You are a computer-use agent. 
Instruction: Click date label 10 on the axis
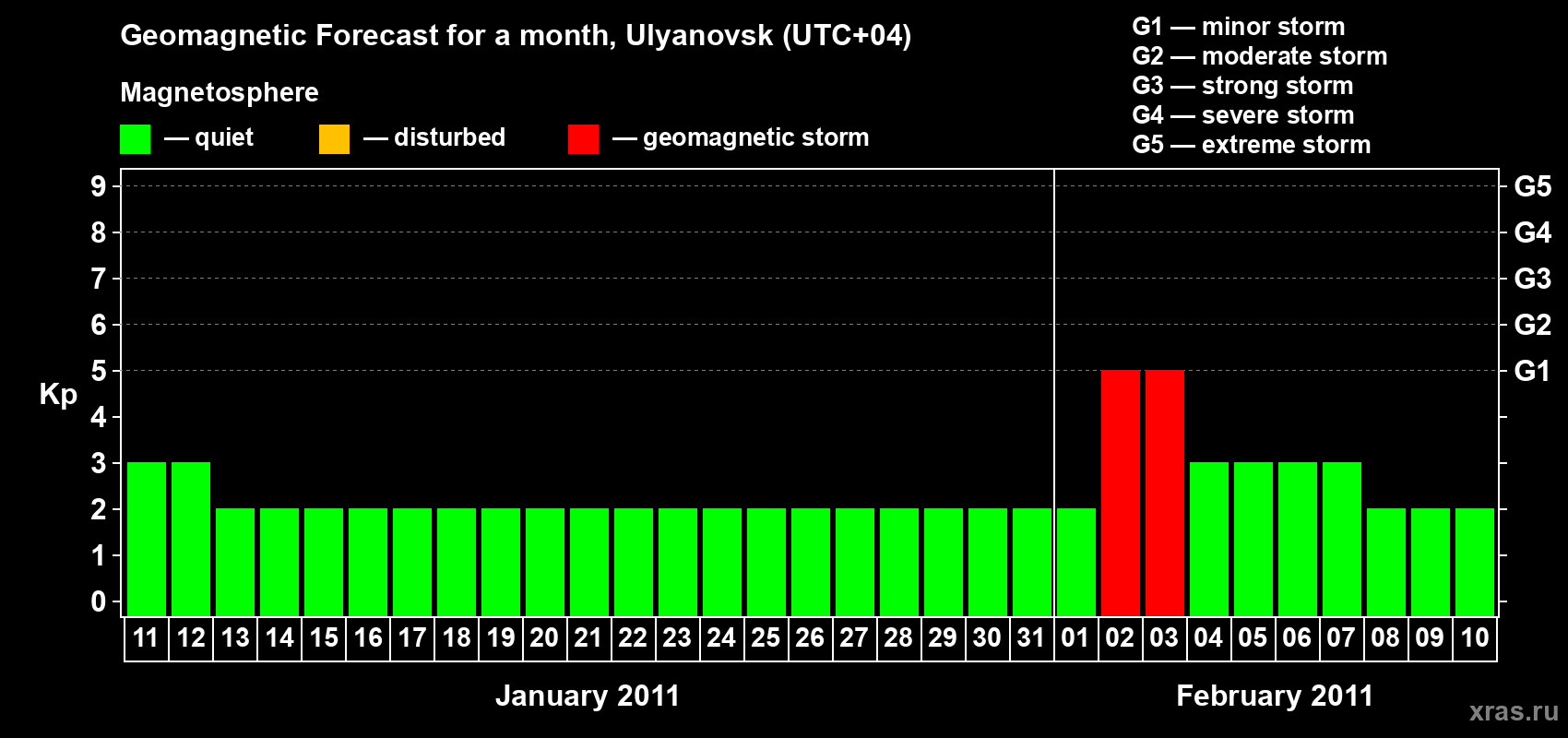(1475, 637)
